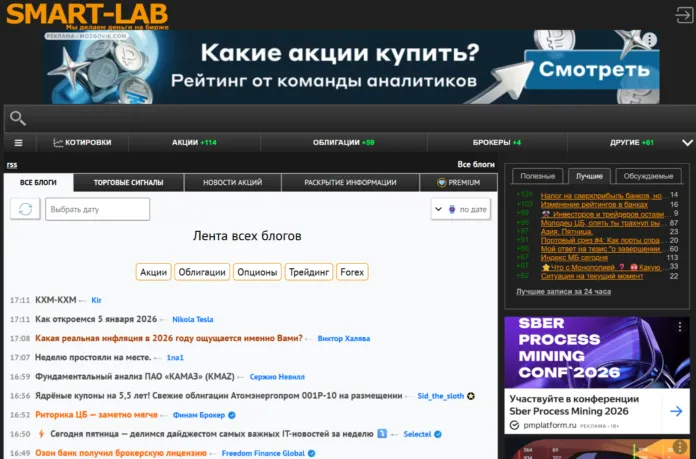Open the login icon at top right
Screen dimensions: 696x459
coord(684,14)
